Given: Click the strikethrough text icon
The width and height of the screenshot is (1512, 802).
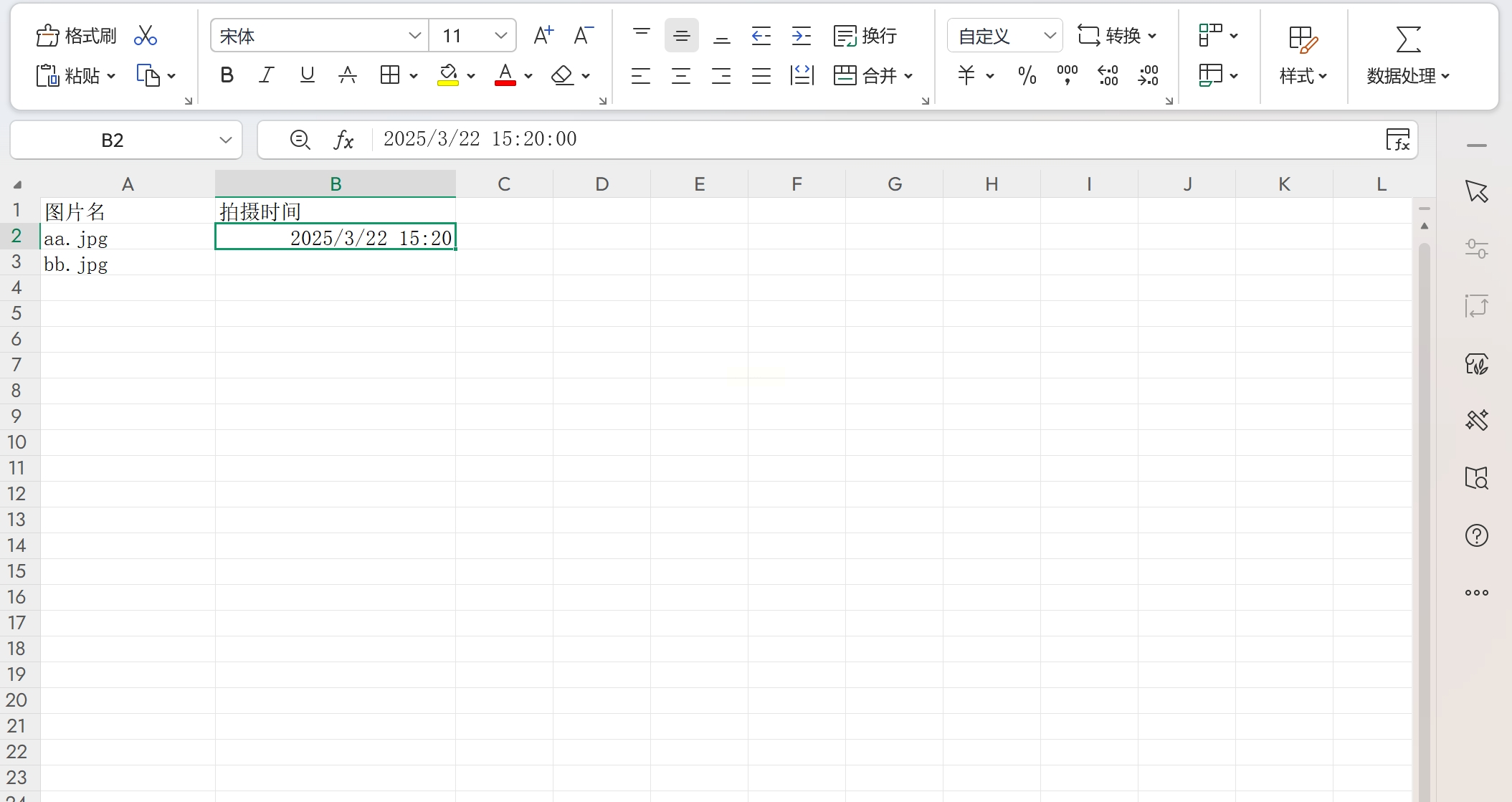Looking at the screenshot, I should [348, 75].
